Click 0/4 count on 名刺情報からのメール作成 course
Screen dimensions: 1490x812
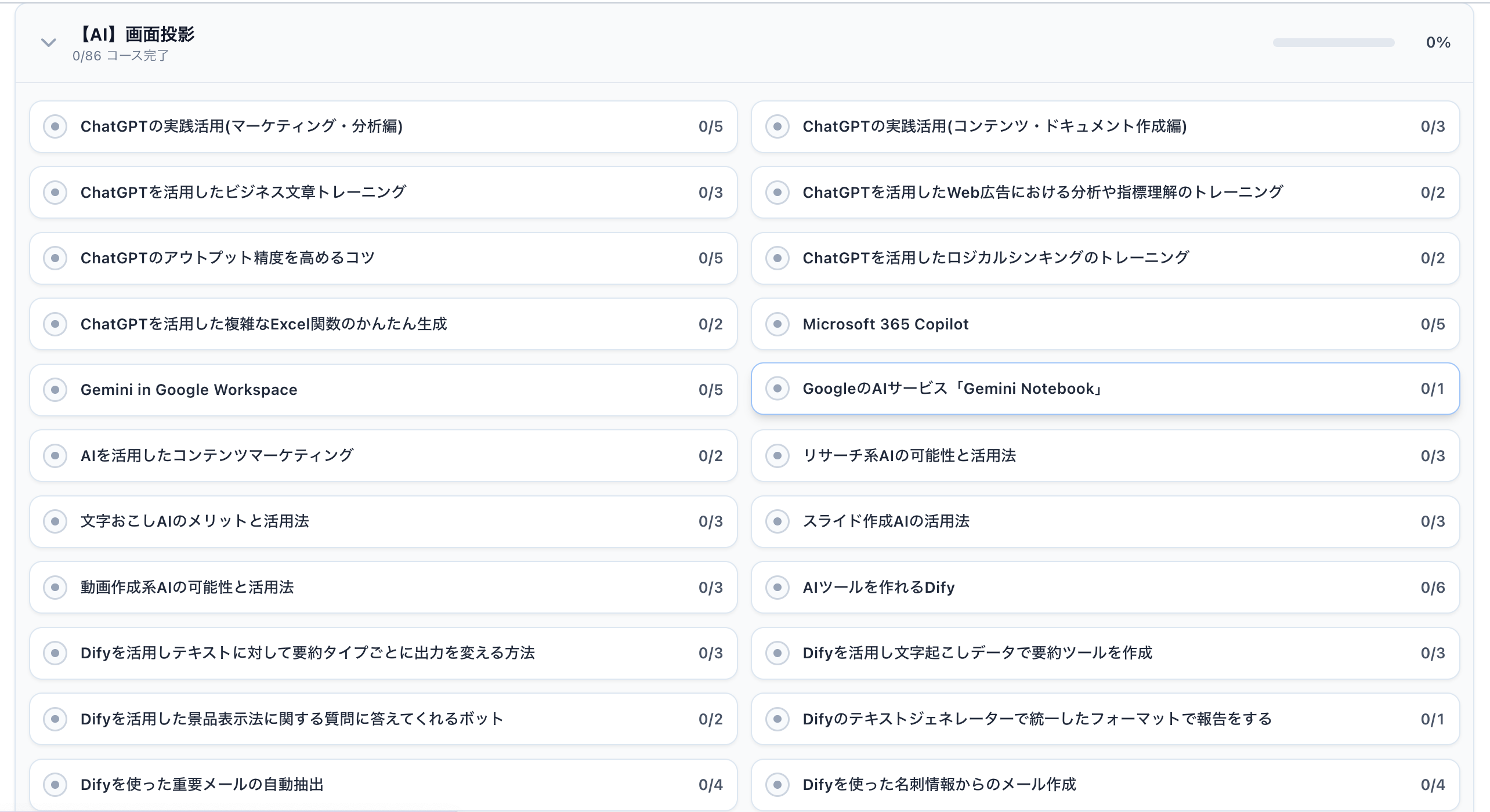coord(1433,785)
